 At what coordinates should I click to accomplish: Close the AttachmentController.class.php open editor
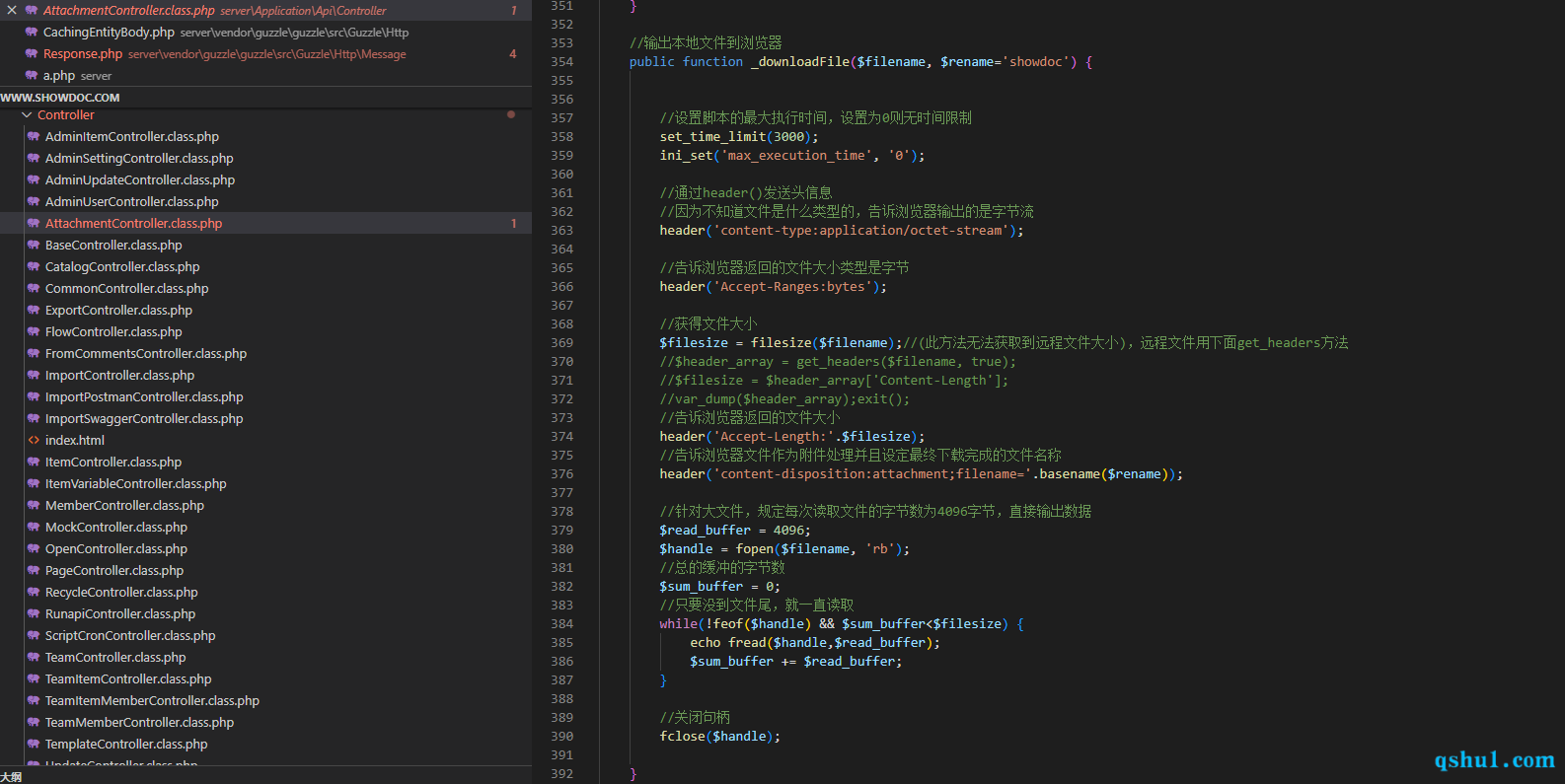click(12, 10)
